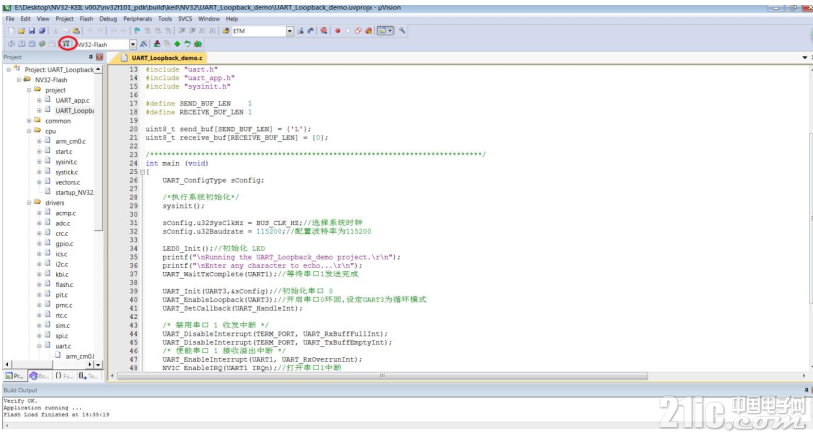Click the Save All toolbar icon
This screenshot has height=438, width=813.
[x=43, y=31]
